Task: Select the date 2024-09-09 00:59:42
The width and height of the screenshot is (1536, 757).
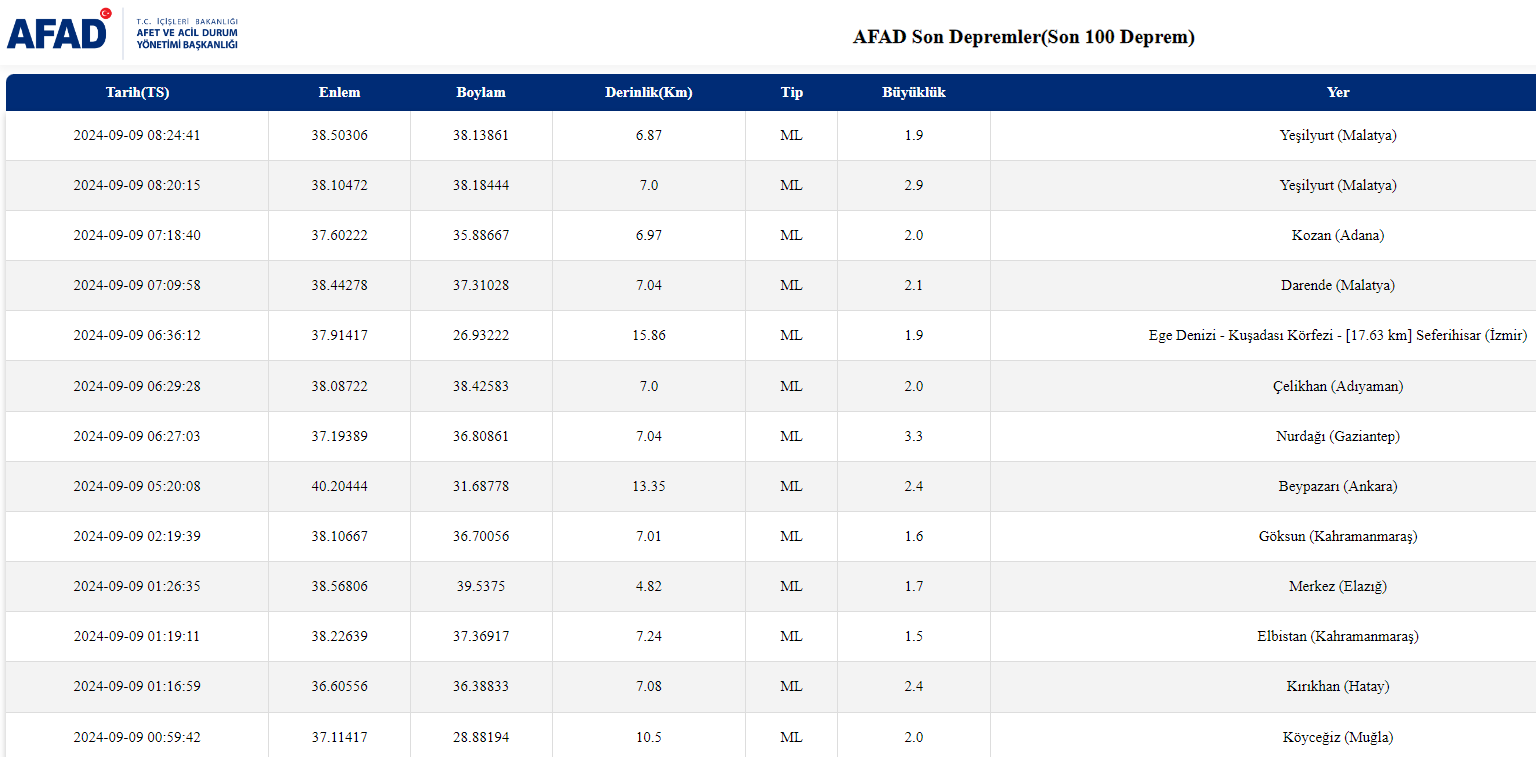Action: (x=137, y=737)
